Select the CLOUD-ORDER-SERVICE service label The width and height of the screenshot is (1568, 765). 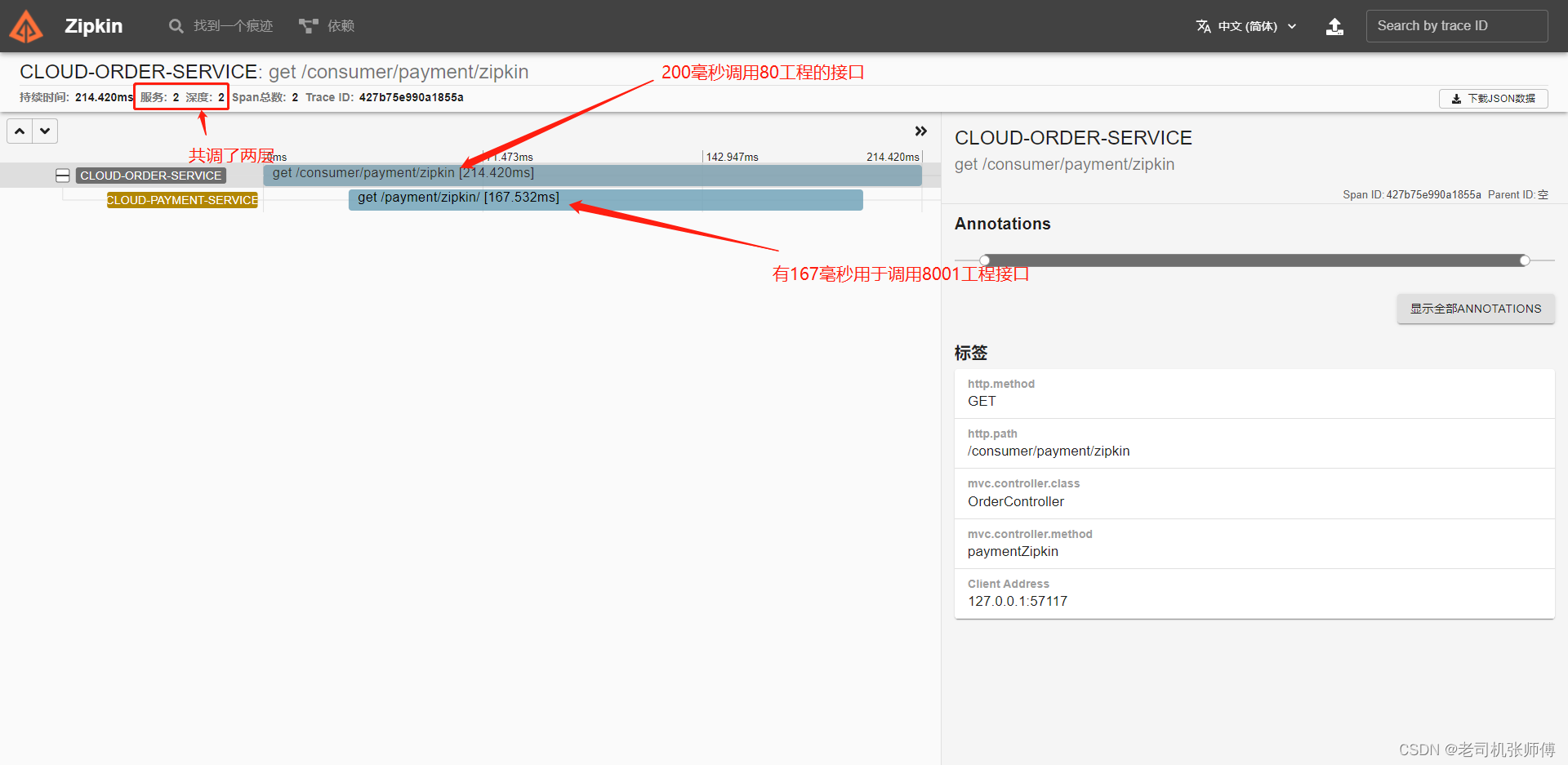click(151, 176)
